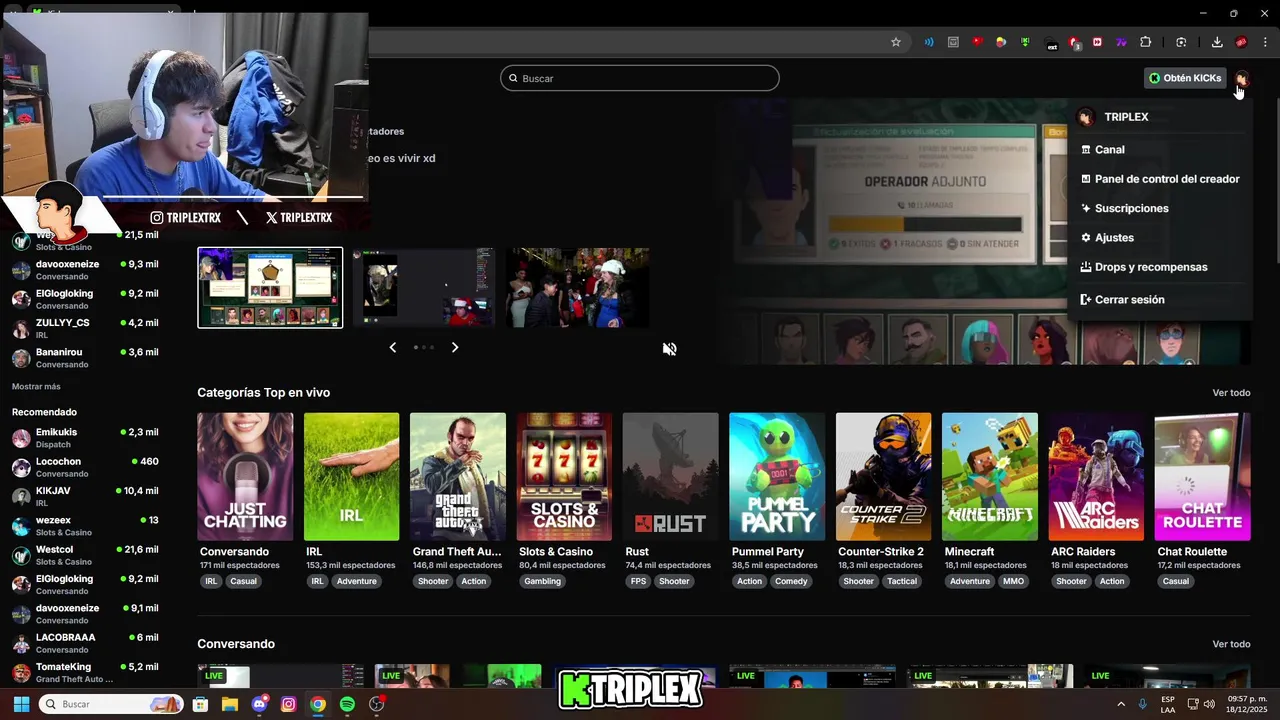
Task: Select Cerrar sesión in the user menu
Action: pyautogui.click(x=1160, y=299)
